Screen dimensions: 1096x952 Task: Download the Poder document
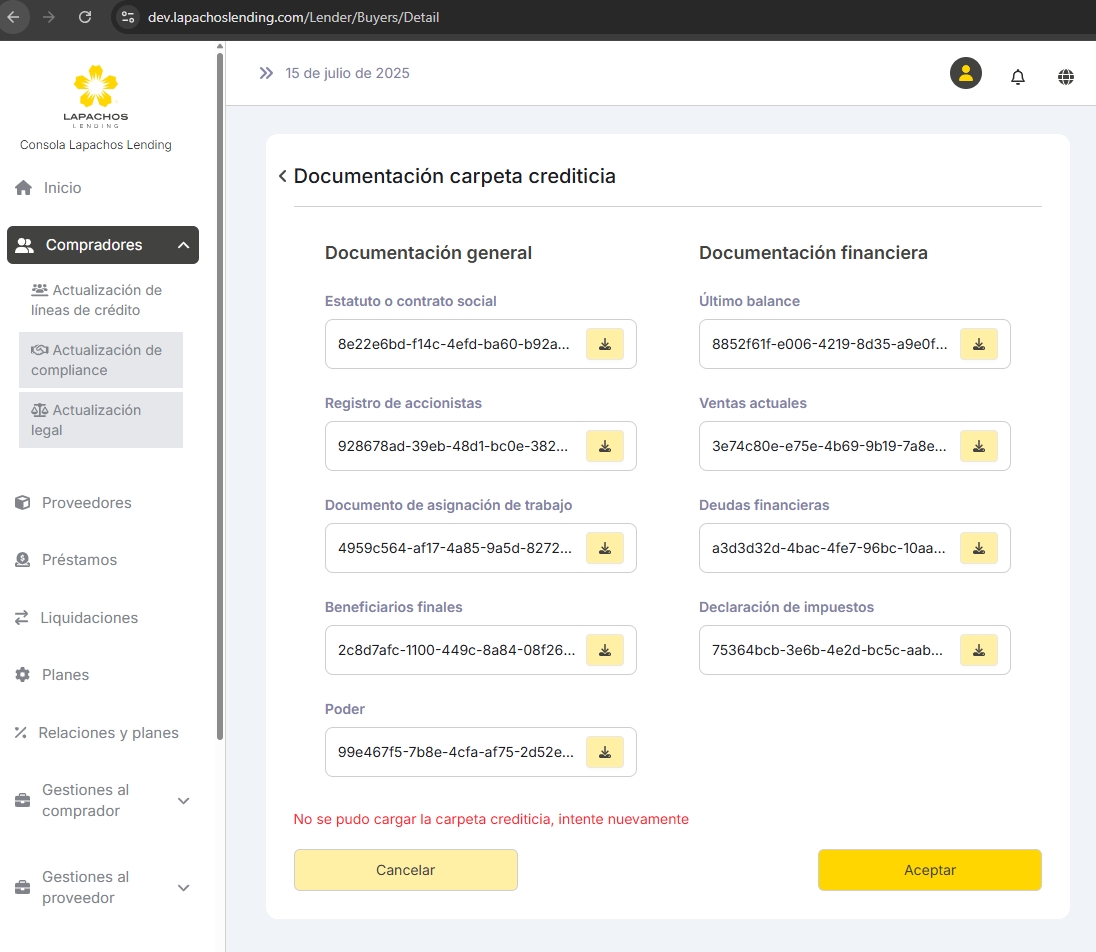(605, 752)
